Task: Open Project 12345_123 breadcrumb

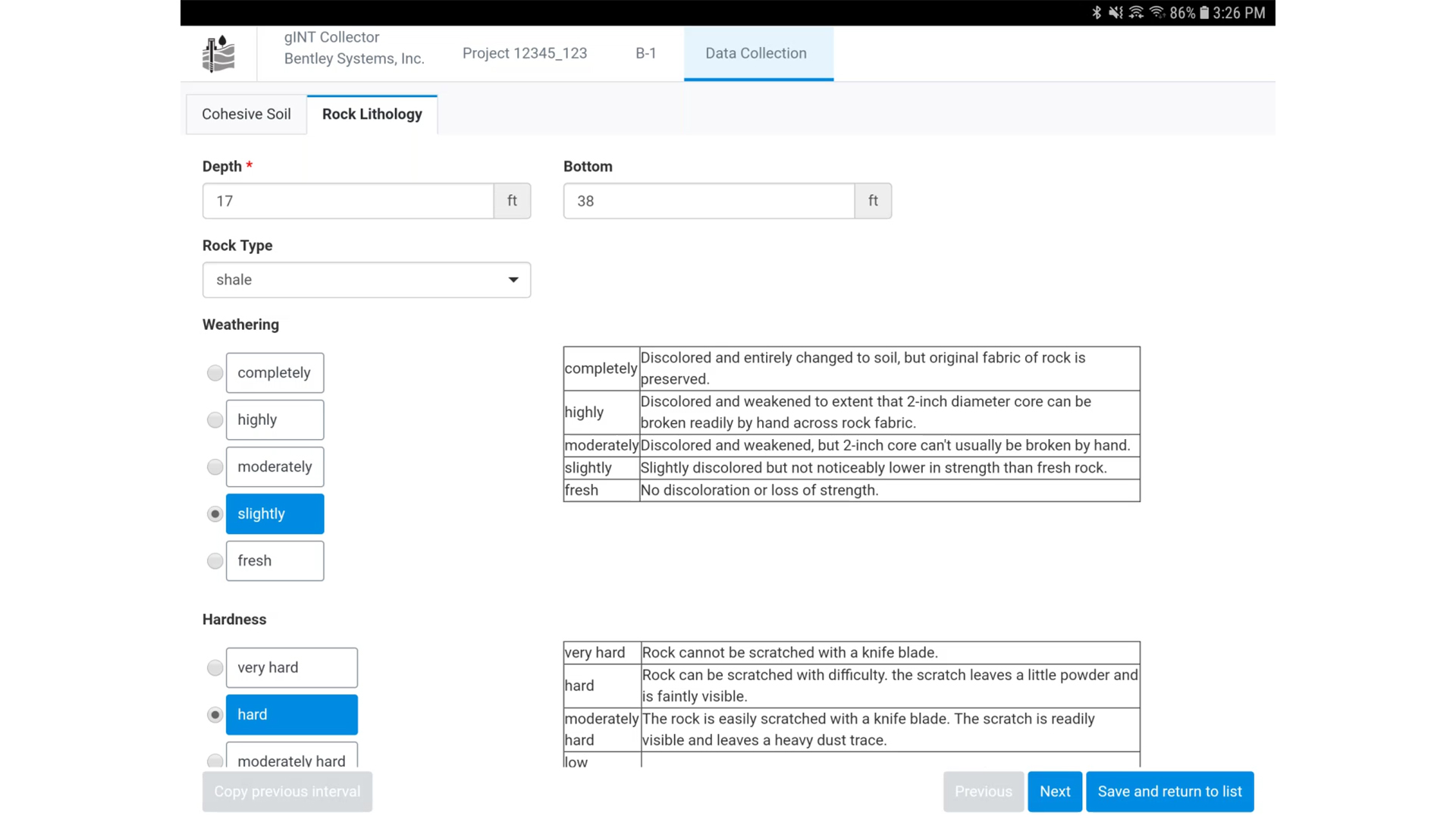Action: 525,54
